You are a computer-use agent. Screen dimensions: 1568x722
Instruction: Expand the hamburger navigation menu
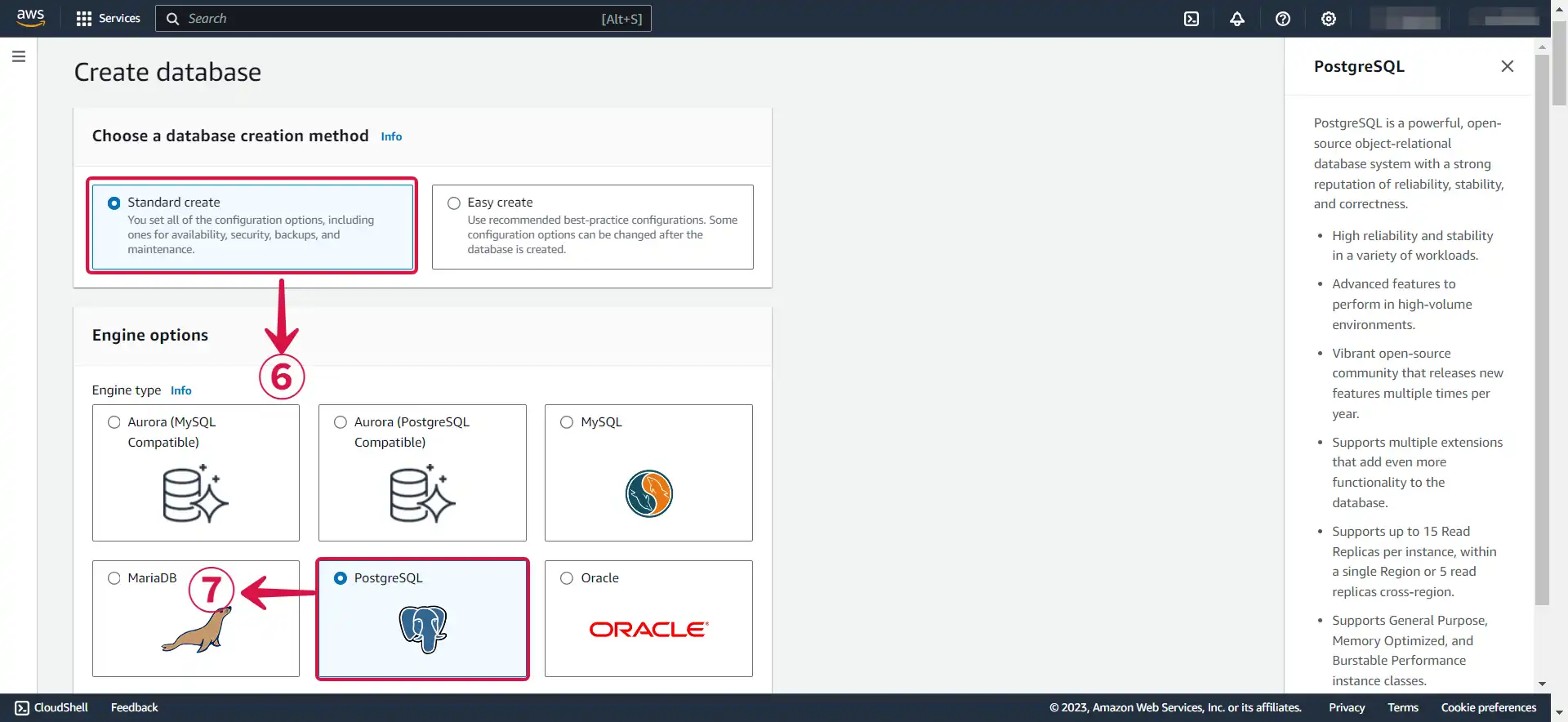pos(19,56)
